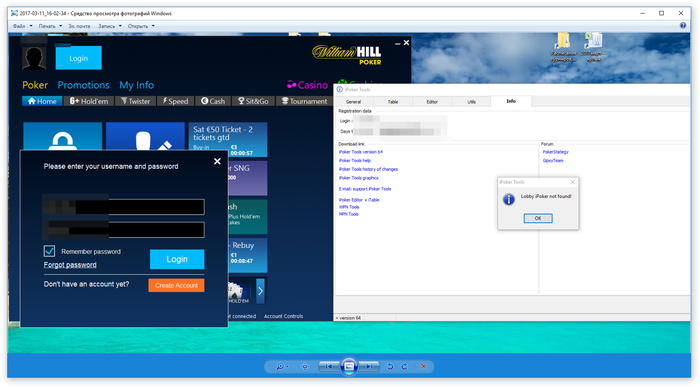
Task: Click the orange Create Account button
Action: (176, 285)
